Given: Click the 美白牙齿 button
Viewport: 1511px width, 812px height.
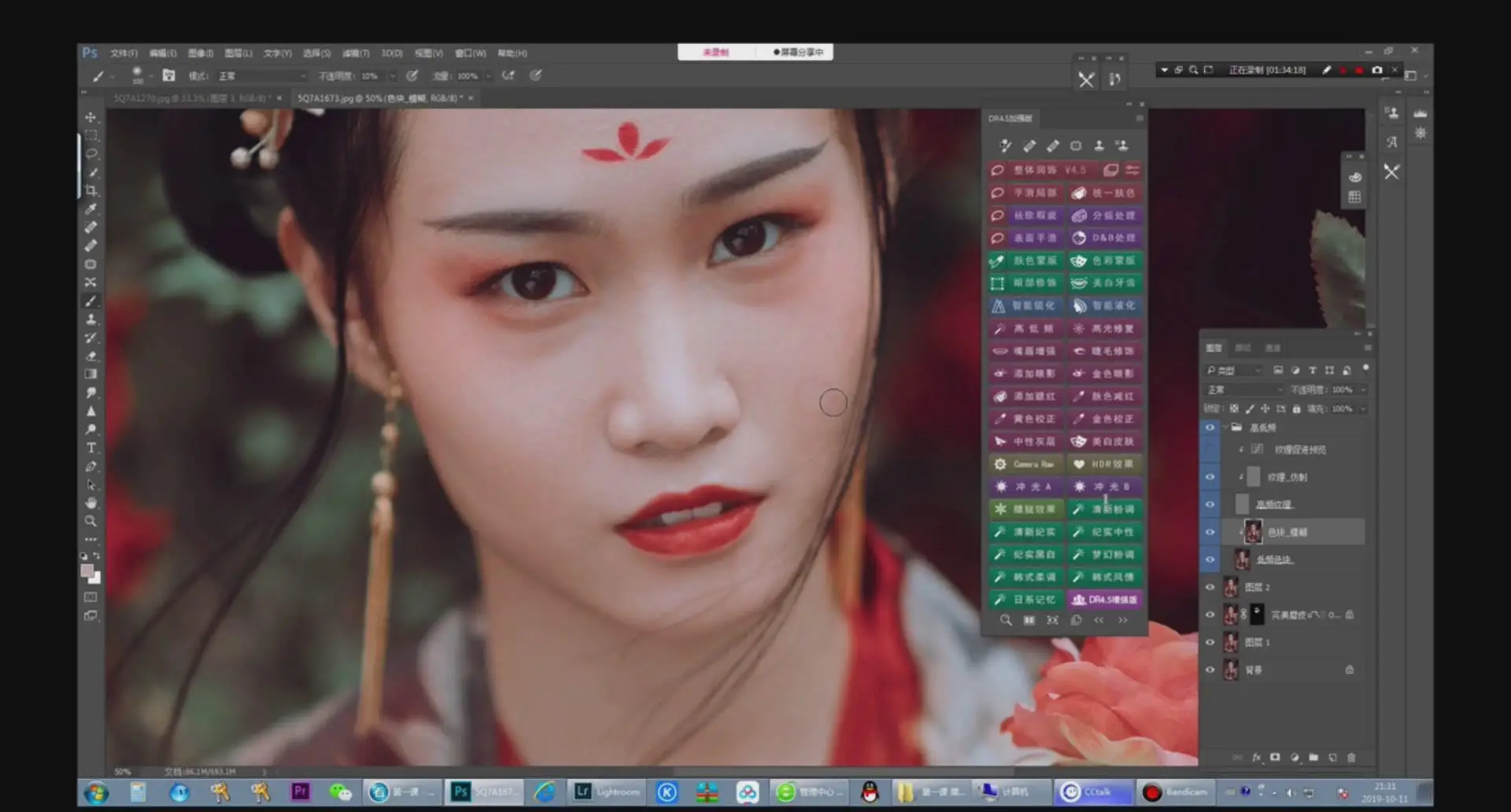Looking at the screenshot, I should [1106, 282].
